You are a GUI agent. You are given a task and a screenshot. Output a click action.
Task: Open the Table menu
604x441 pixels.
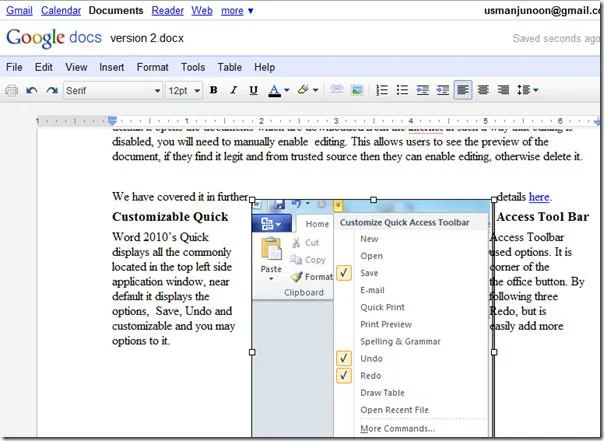pyautogui.click(x=229, y=67)
